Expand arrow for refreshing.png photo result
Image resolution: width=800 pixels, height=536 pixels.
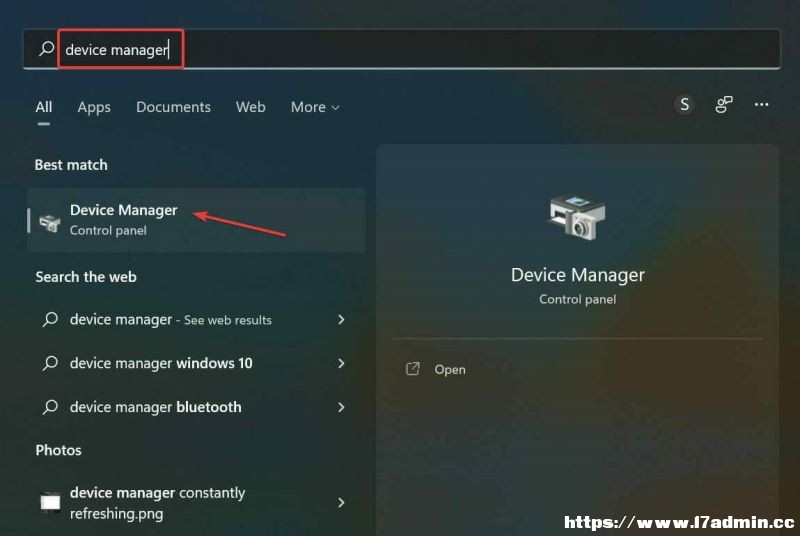click(341, 503)
